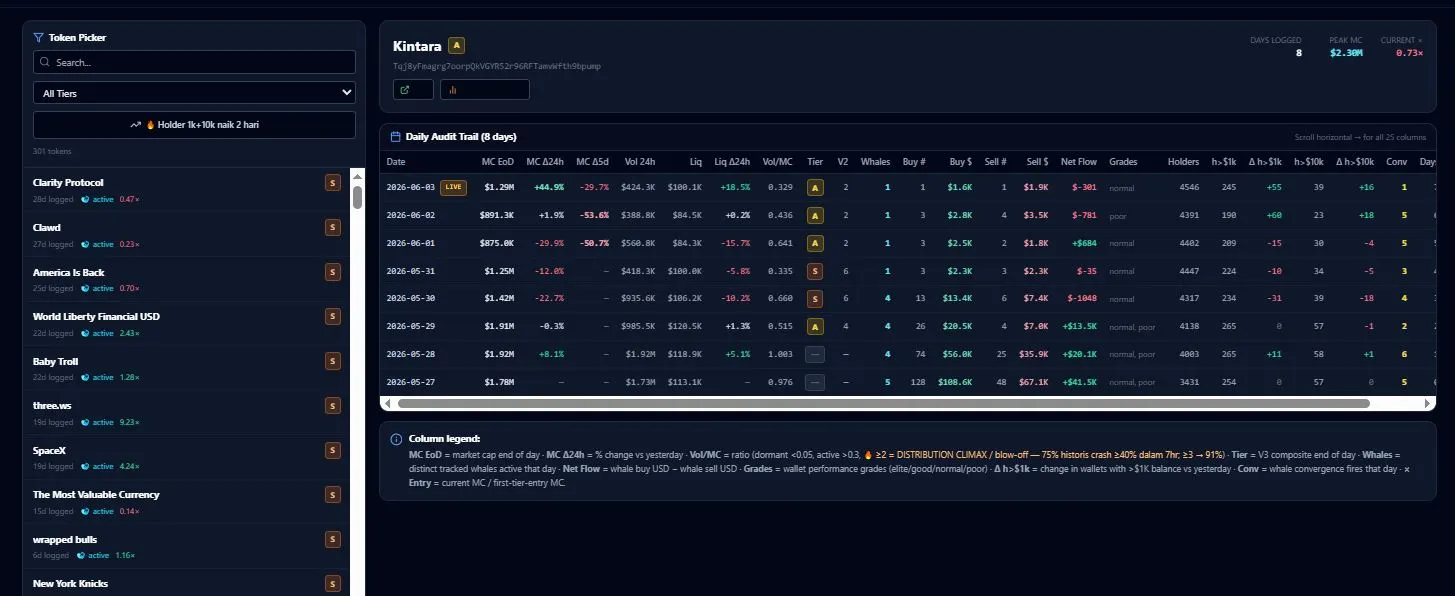Open Kintara's external link icon button
This screenshot has height=596, width=1455.
tap(413, 90)
